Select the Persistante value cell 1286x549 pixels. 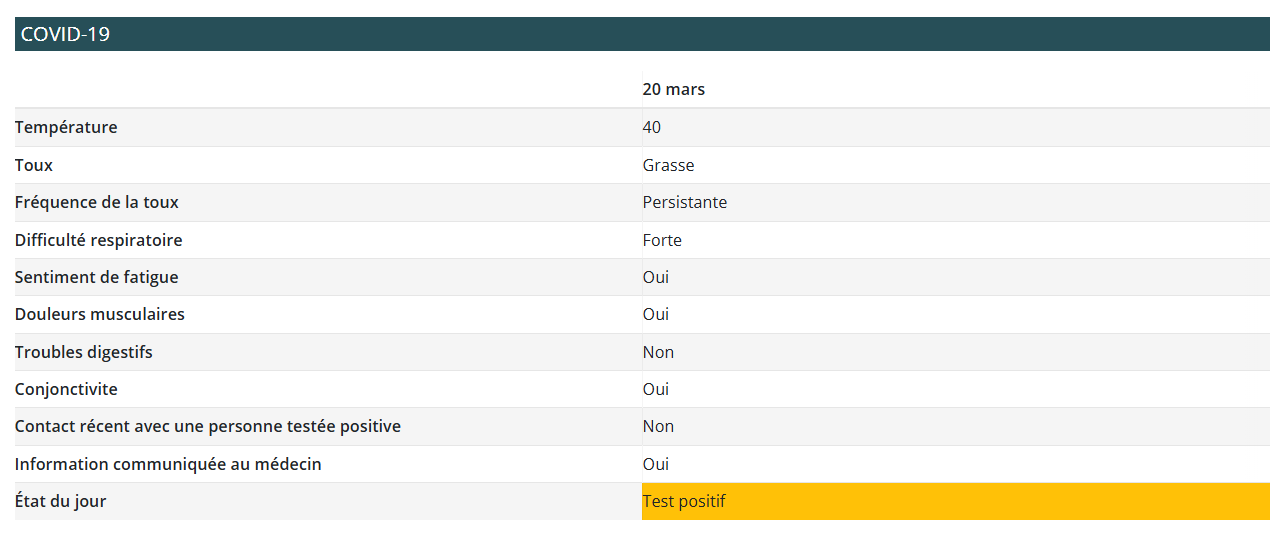pos(684,202)
